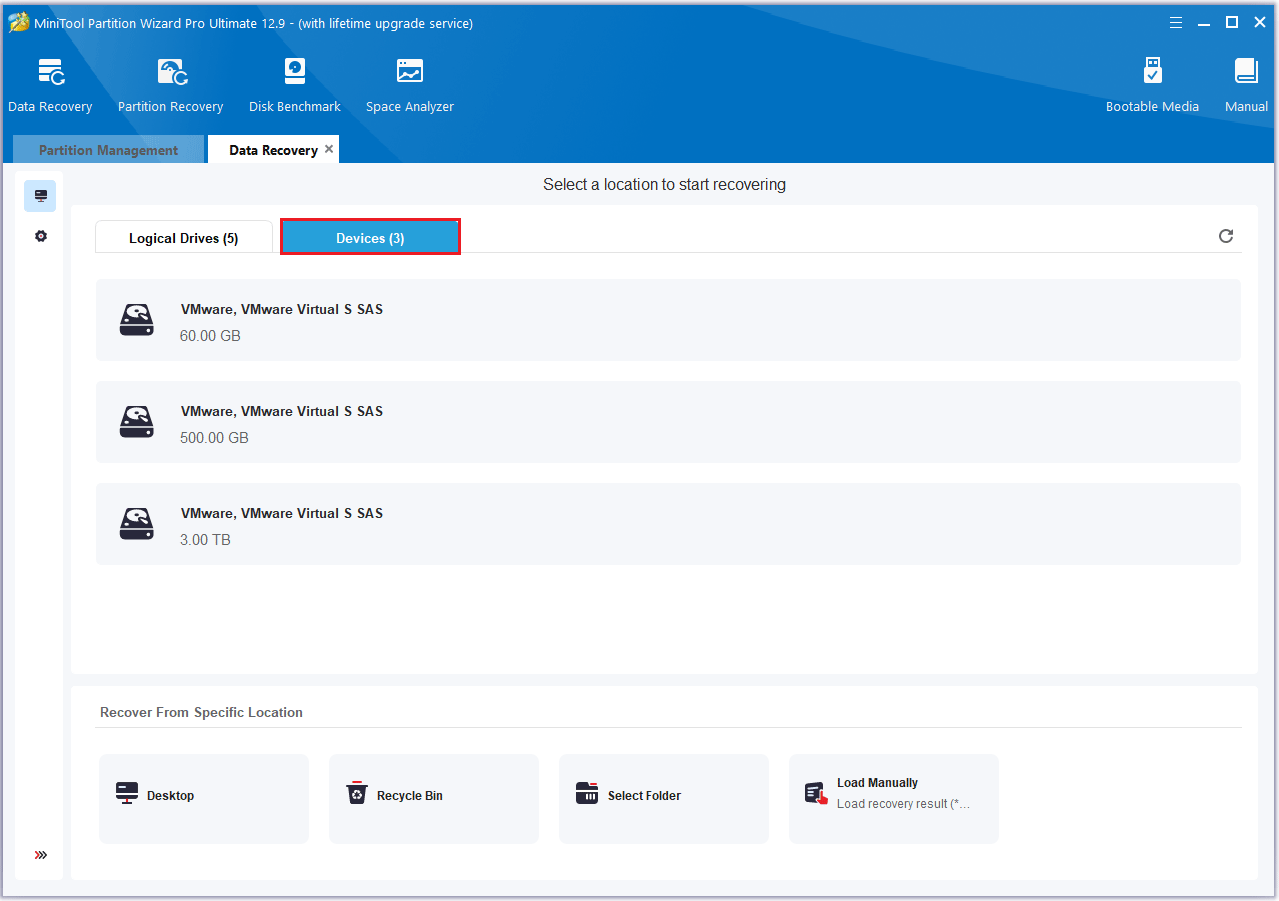Click the "60.00 GB" size text
The height and width of the screenshot is (901, 1279).
(210, 336)
